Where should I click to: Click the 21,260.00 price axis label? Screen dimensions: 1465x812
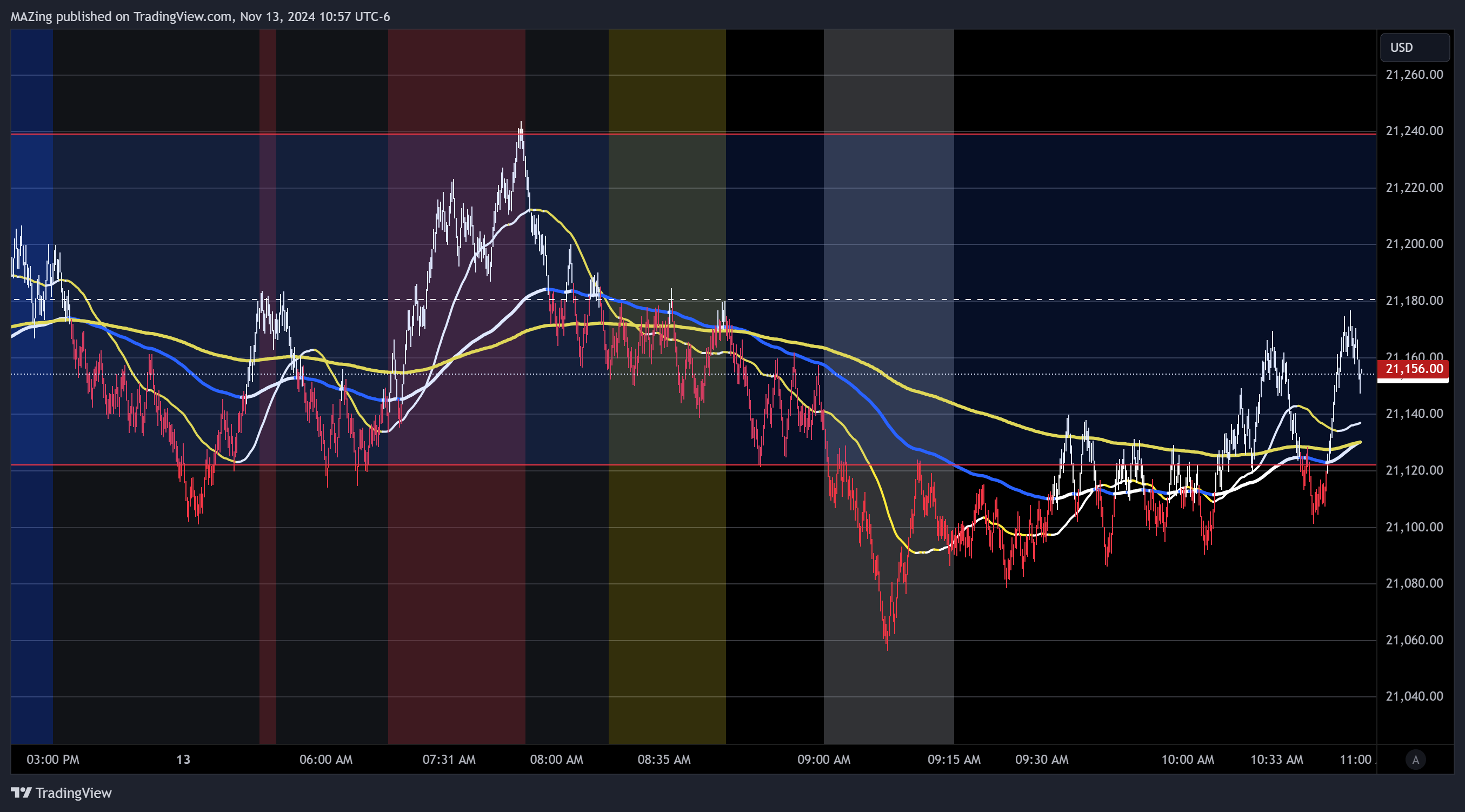(x=1414, y=75)
